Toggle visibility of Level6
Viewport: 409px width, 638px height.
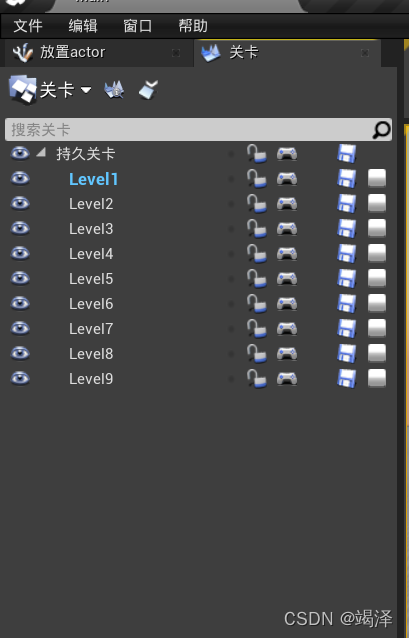(20, 303)
